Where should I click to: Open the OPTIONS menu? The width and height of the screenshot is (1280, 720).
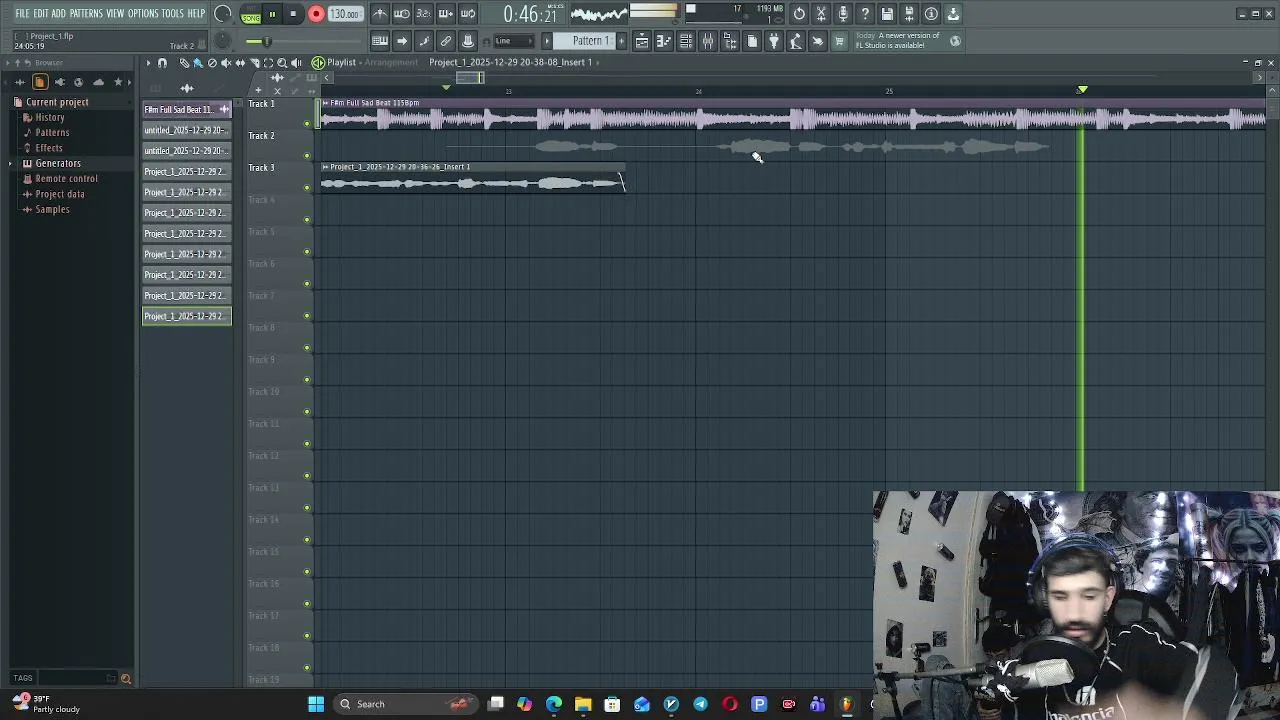point(143,14)
